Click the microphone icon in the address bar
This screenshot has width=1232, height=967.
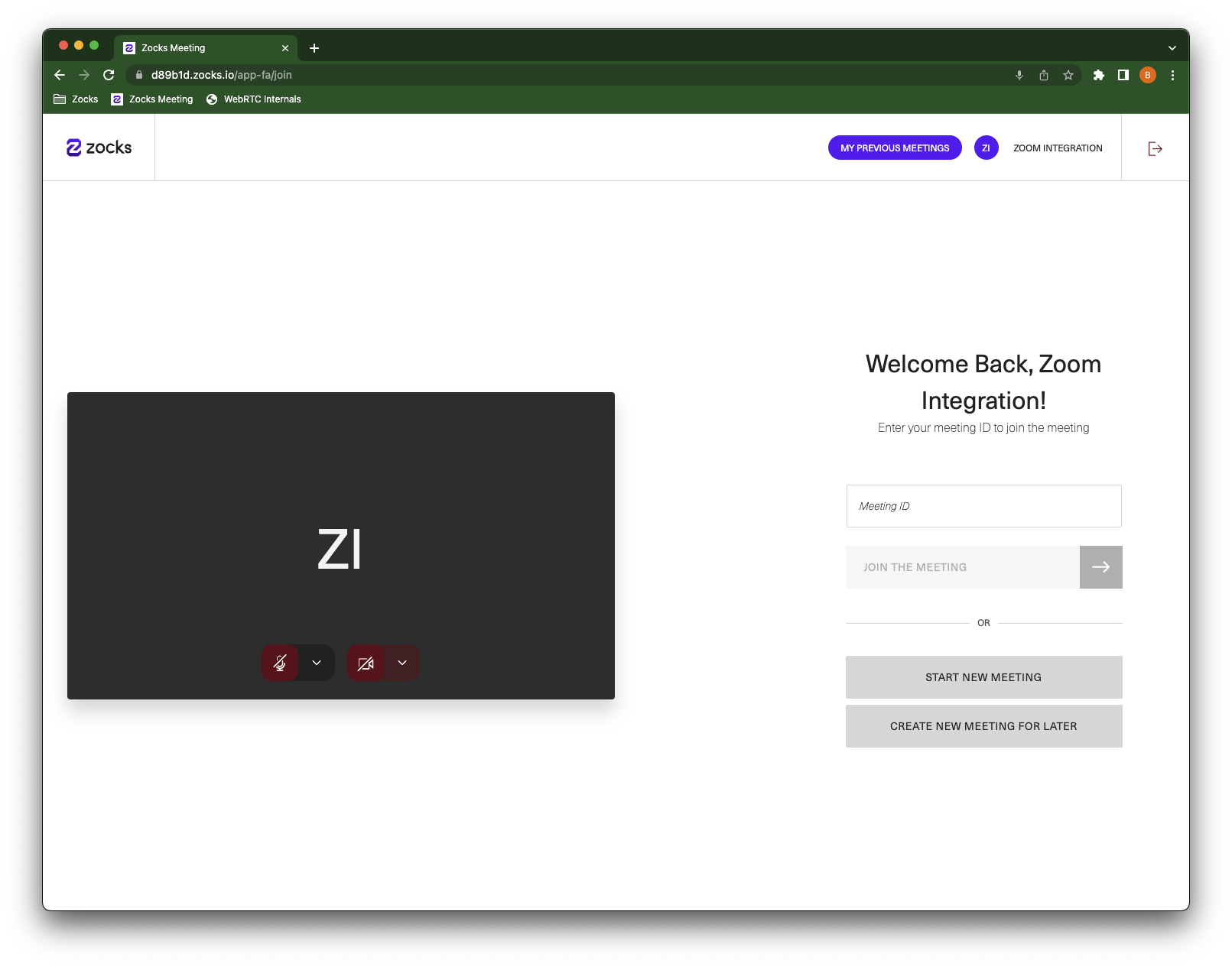tap(1019, 75)
